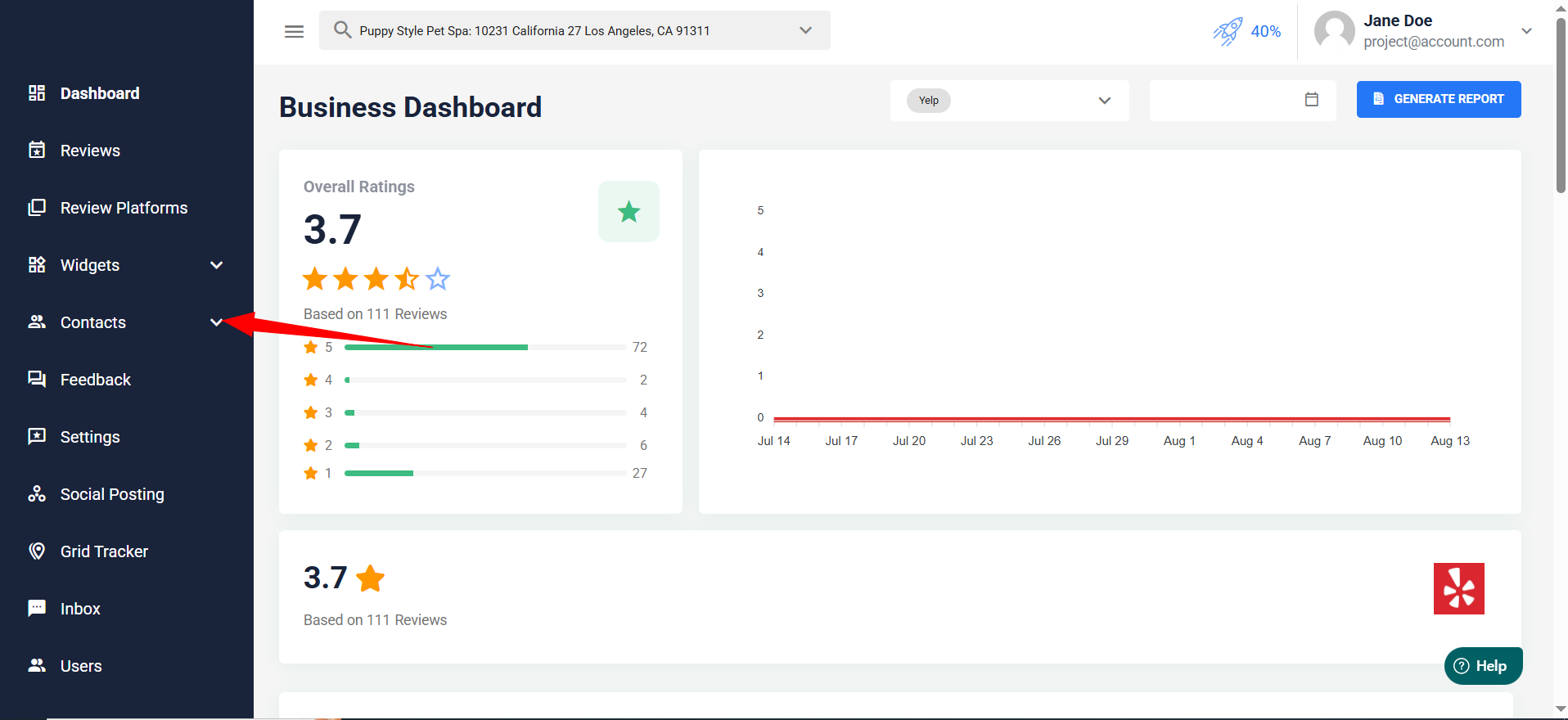Open the business location dropdown

[x=805, y=31]
